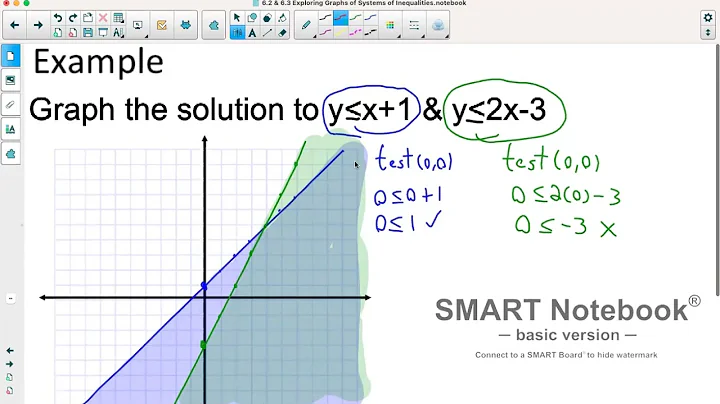Open the Properties sidebar tab
This screenshot has width=720, height=404.
coord(11,129)
